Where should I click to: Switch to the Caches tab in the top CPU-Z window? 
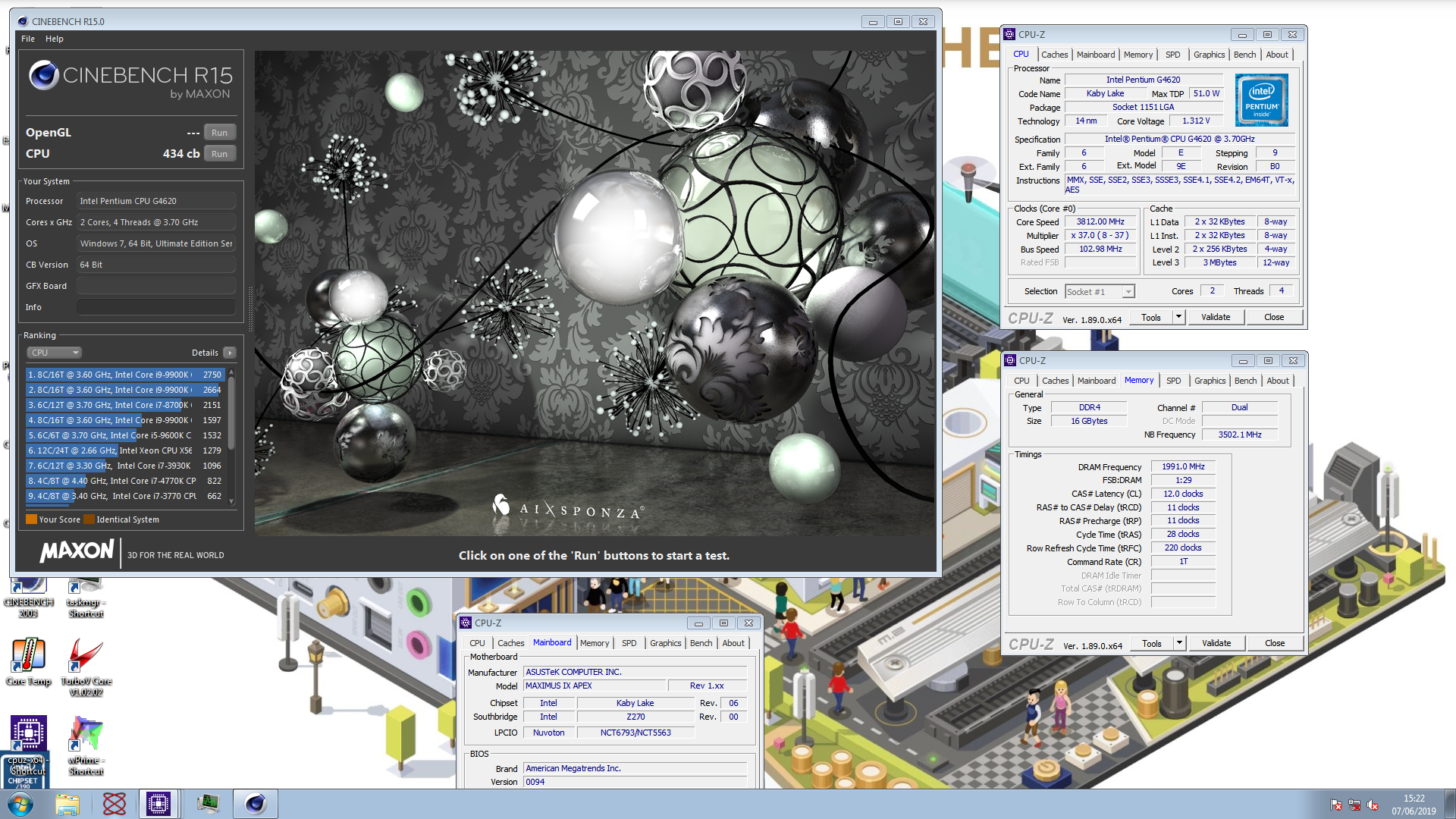[x=1054, y=55]
